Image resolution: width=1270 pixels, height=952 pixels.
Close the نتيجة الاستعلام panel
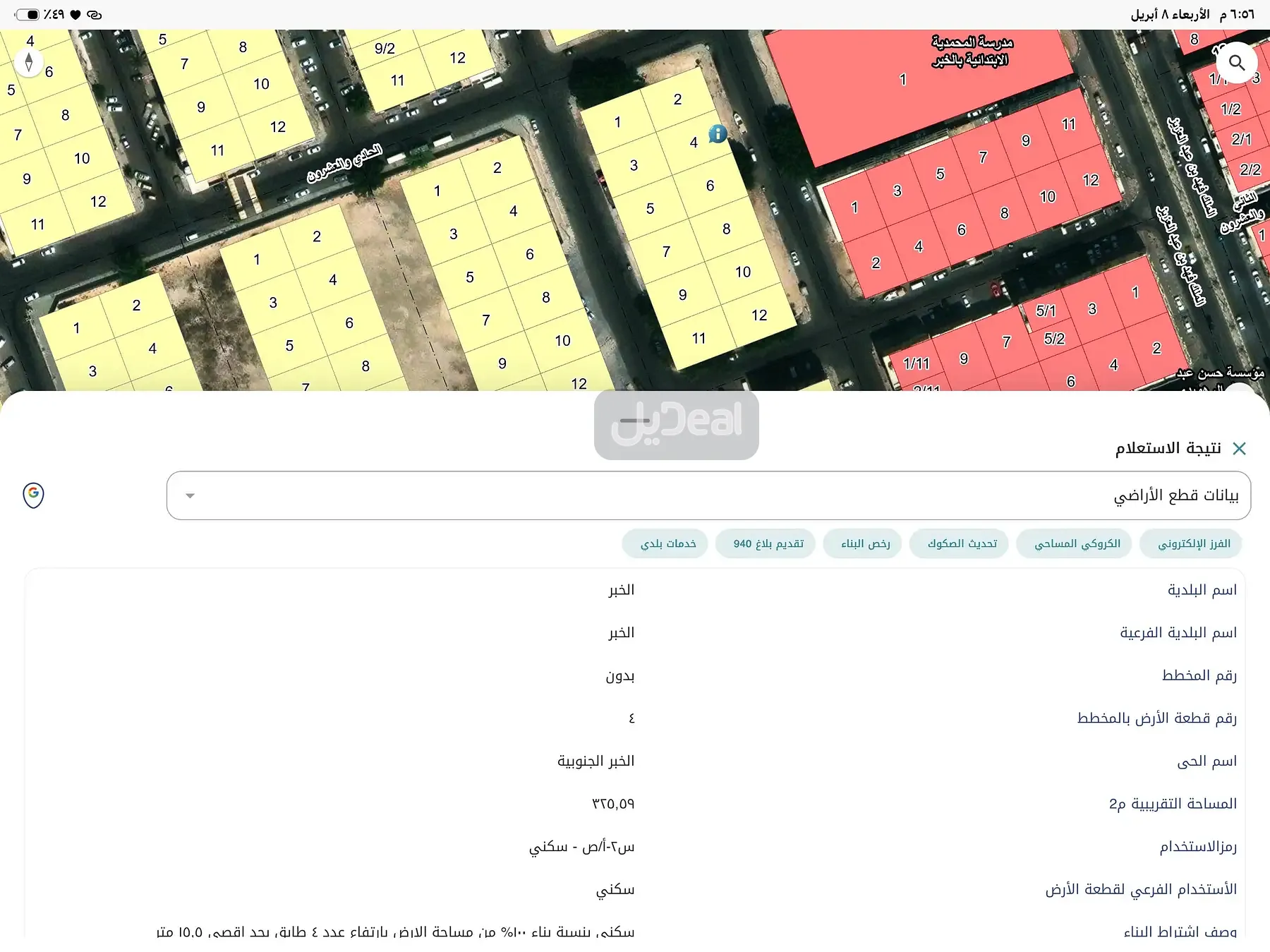tap(1240, 448)
